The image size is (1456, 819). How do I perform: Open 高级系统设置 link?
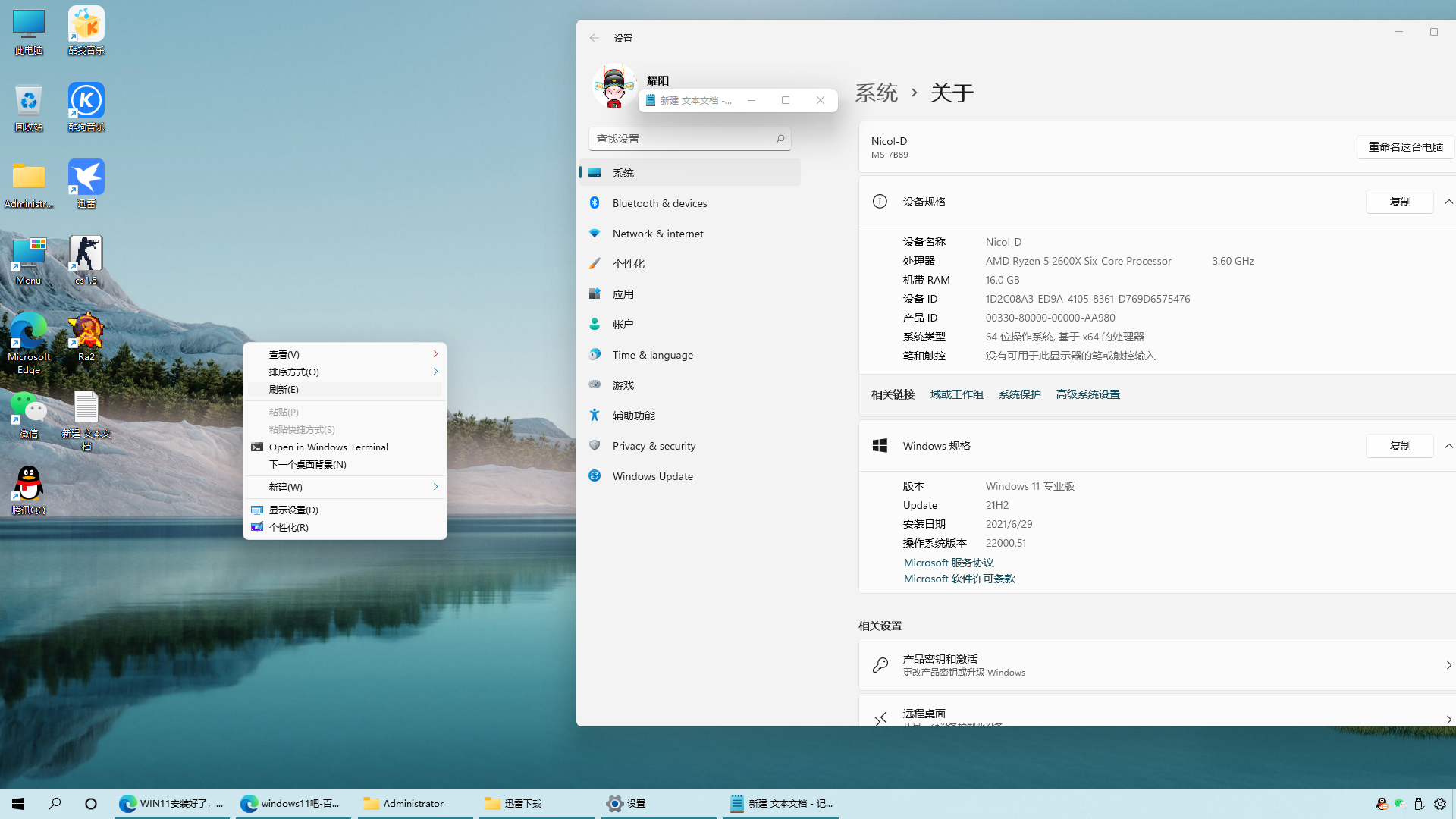[1087, 394]
